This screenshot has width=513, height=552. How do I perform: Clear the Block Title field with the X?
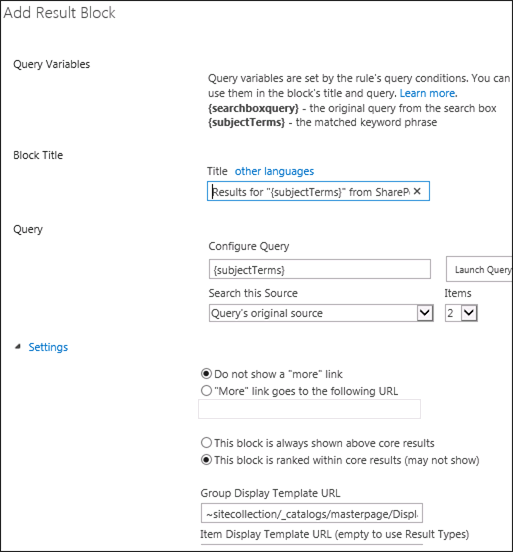click(x=417, y=191)
